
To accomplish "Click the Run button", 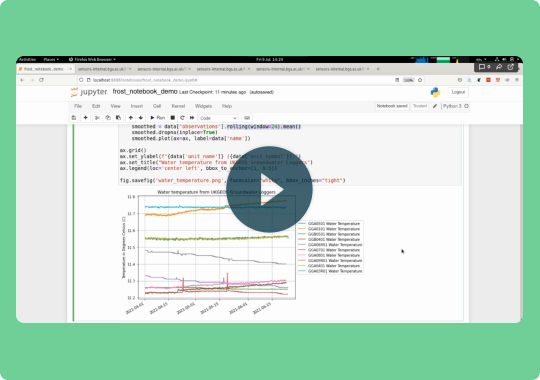I will click(158, 118).
